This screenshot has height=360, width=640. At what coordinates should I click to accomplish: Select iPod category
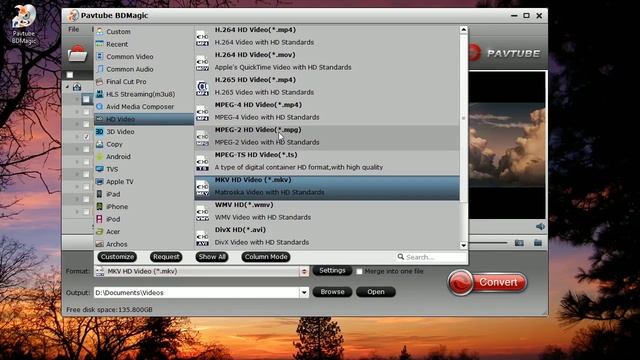tap(144, 219)
